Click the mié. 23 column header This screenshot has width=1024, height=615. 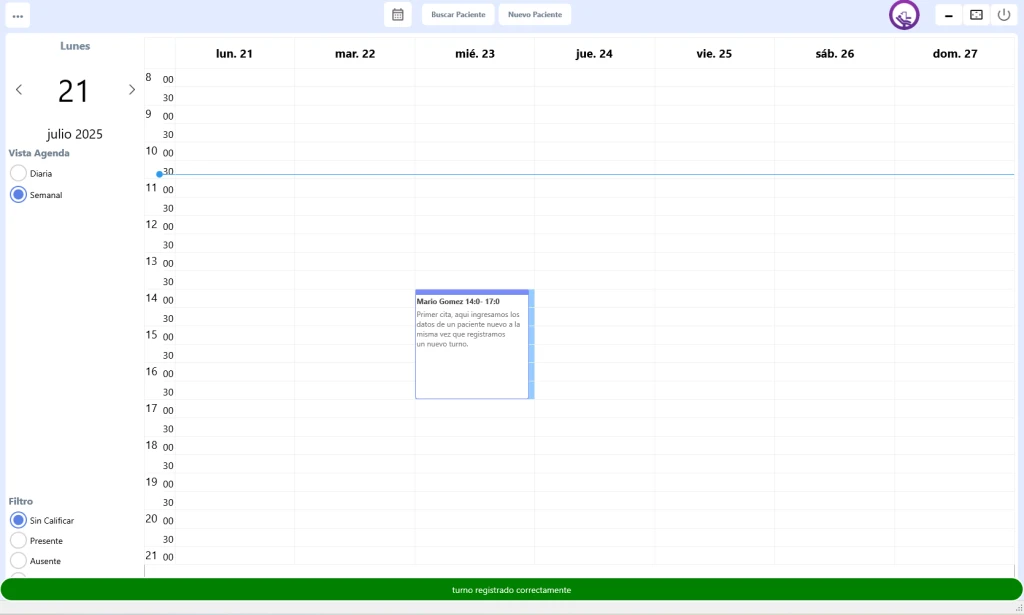tap(474, 54)
